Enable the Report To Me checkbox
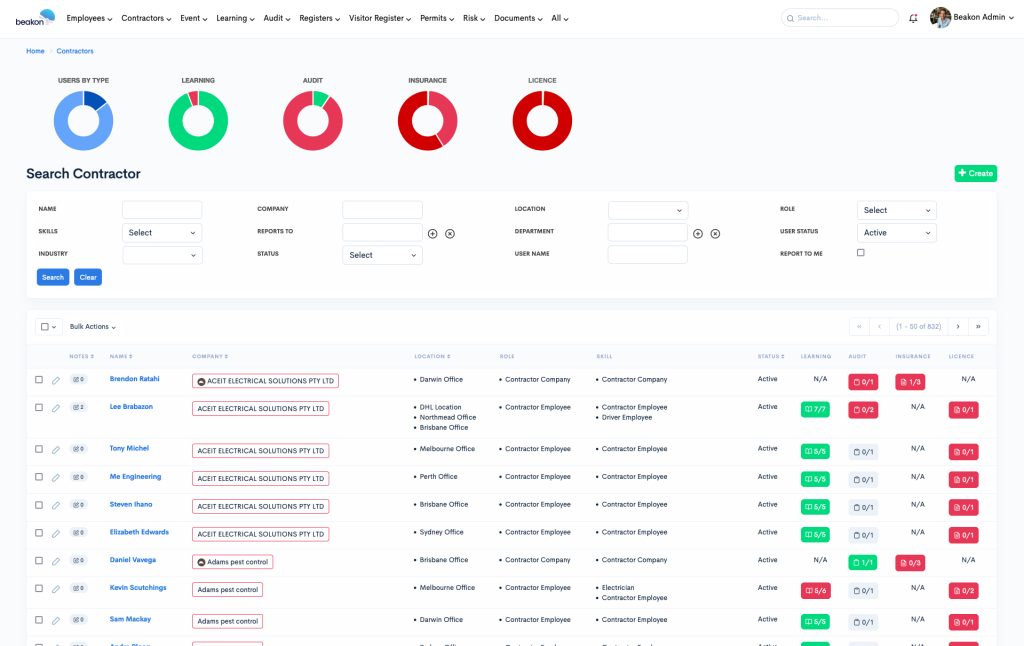Image resolution: width=1024 pixels, height=646 pixels. point(861,254)
